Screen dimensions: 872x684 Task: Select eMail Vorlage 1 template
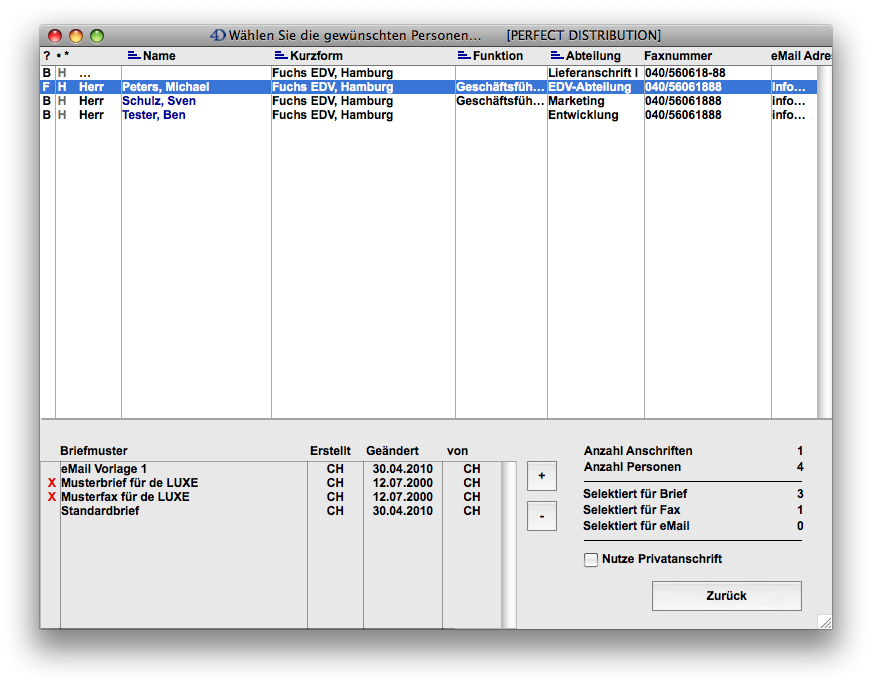click(104, 469)
